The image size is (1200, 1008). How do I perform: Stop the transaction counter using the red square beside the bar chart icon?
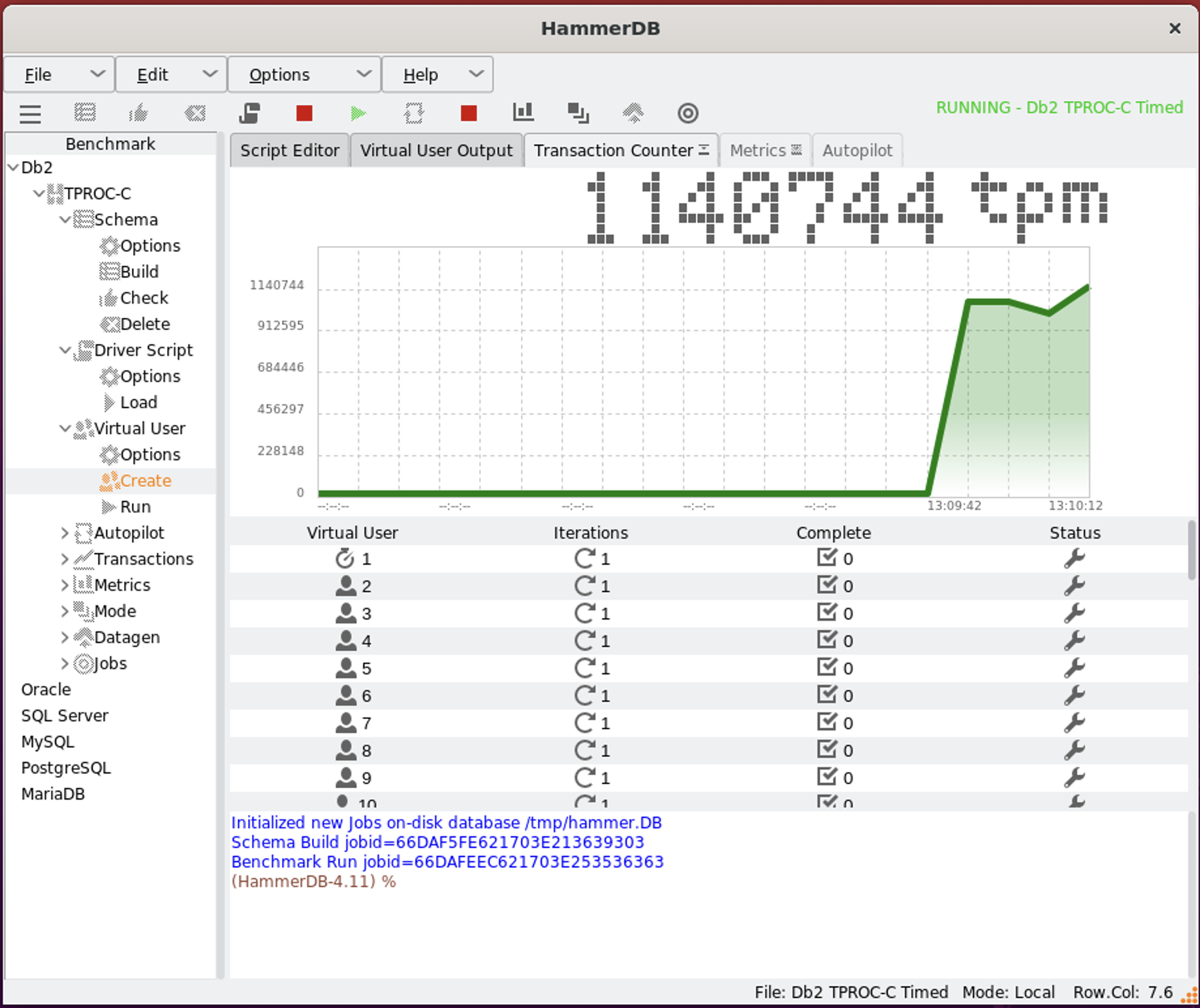(x=468, y=114)
